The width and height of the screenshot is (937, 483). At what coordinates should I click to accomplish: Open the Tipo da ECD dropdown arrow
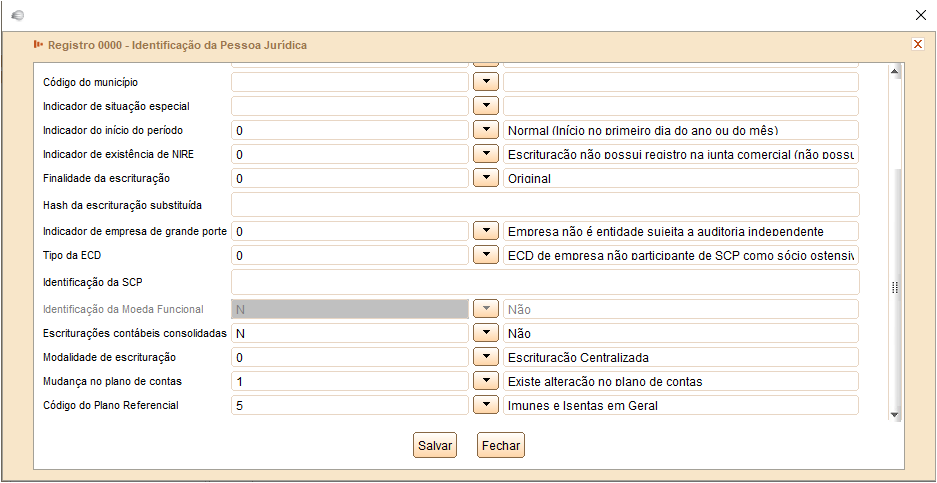pos(485,255)
